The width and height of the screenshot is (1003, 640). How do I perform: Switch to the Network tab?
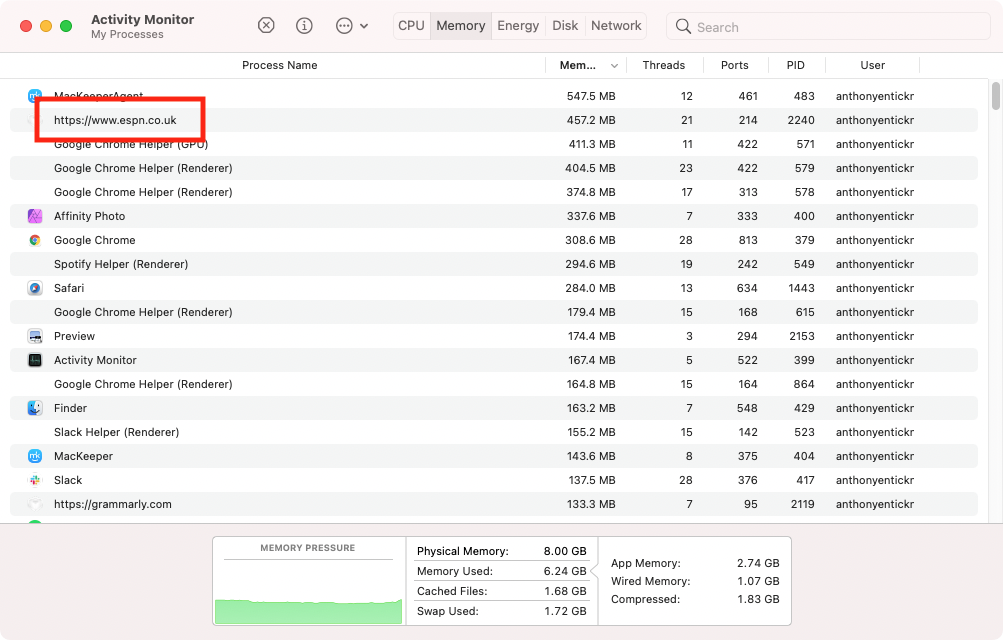pos(616,26)
